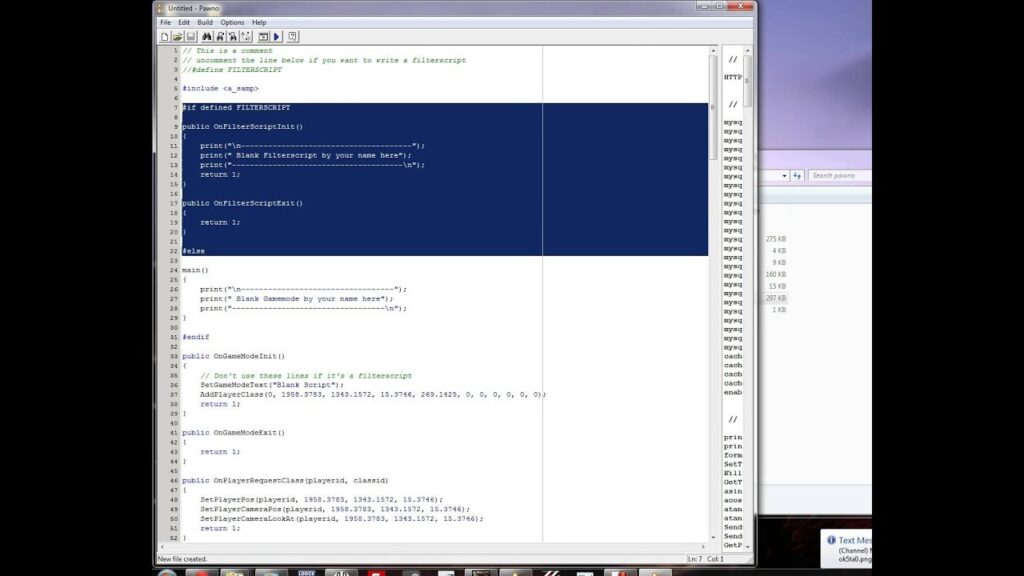Click 'public OnFilterScriptInit()' in the editor
The width and height of the screenshot is (1024, 576).
pos(242,127)
